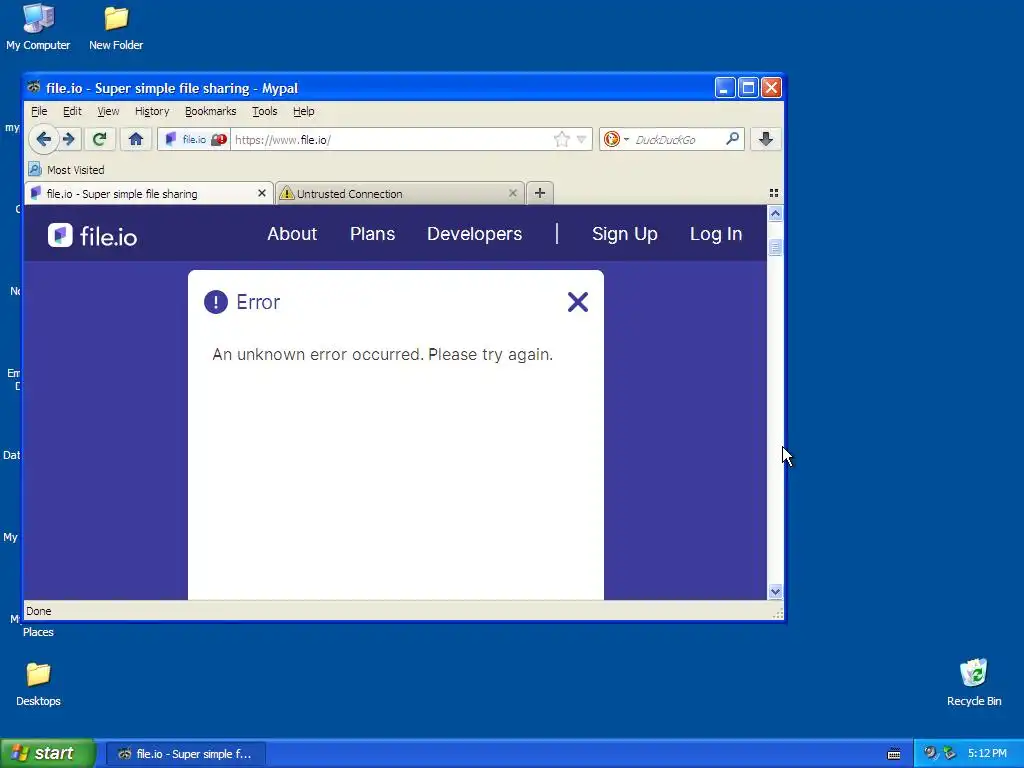Open the DuckDuckGo search engine selector
Image resolution: width=1024 pixels, height=768 pixels.
(x=616, y=139)
